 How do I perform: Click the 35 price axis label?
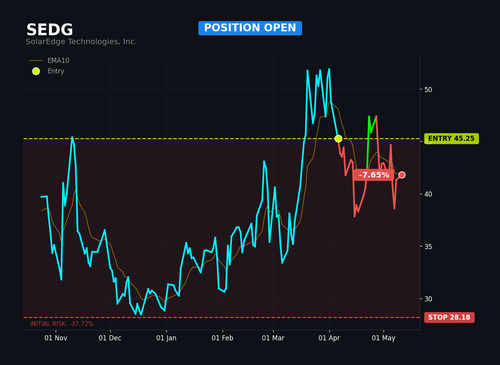pos(428,246)
